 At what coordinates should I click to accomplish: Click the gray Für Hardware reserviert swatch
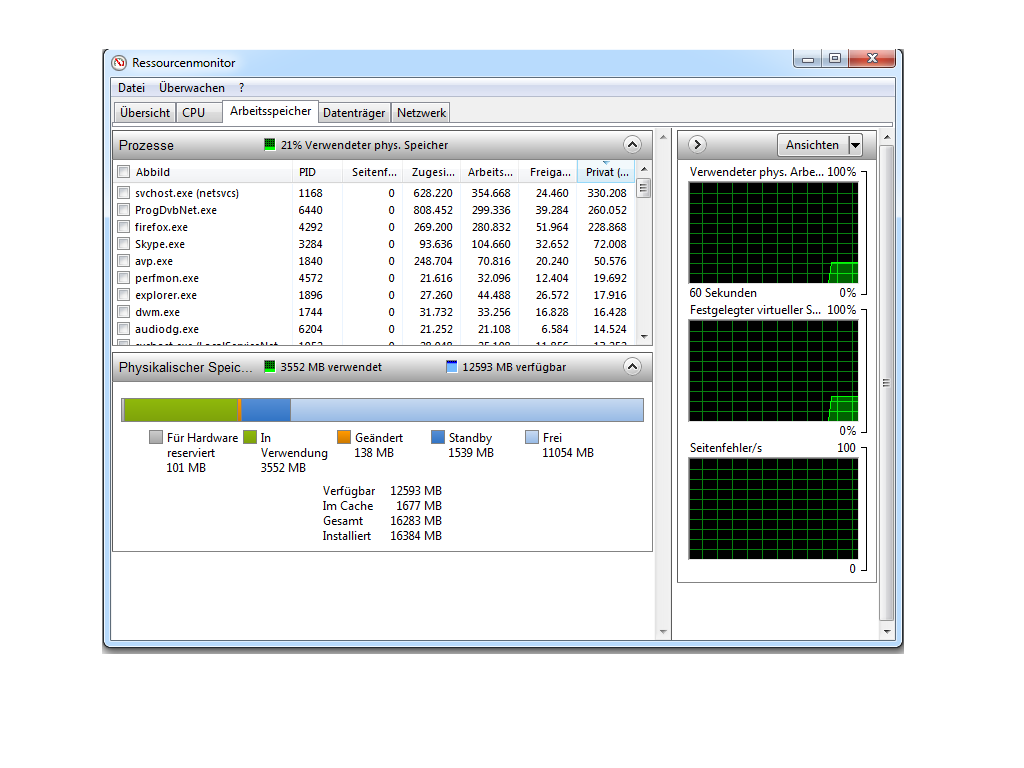point(155,437)
